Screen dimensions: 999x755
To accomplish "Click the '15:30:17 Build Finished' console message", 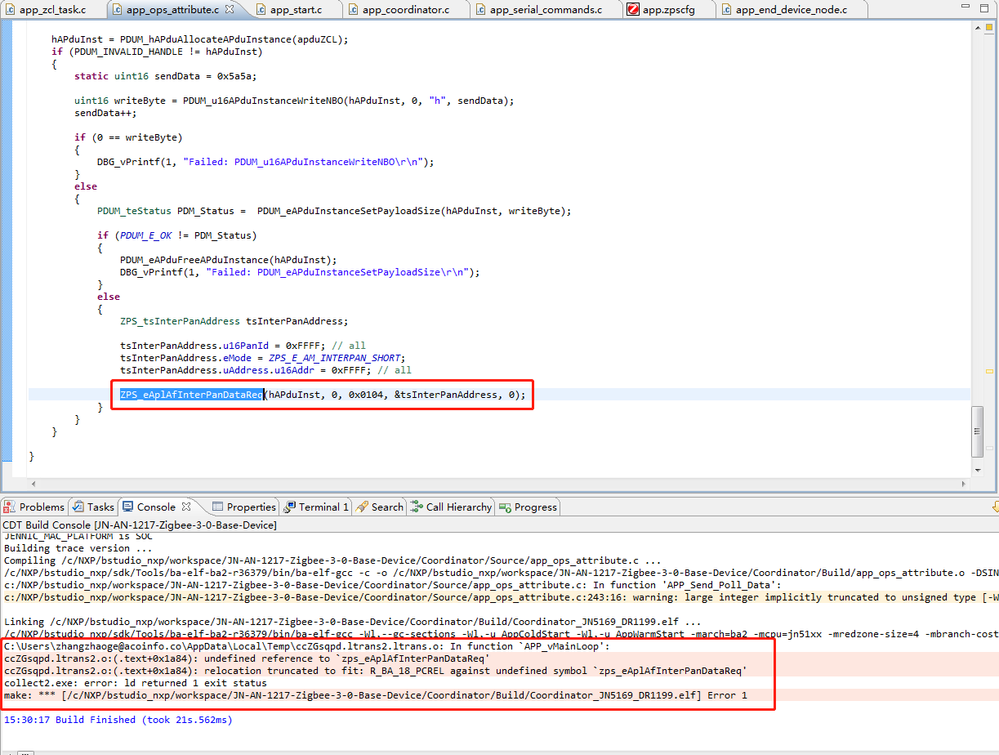I will point(119,719).
